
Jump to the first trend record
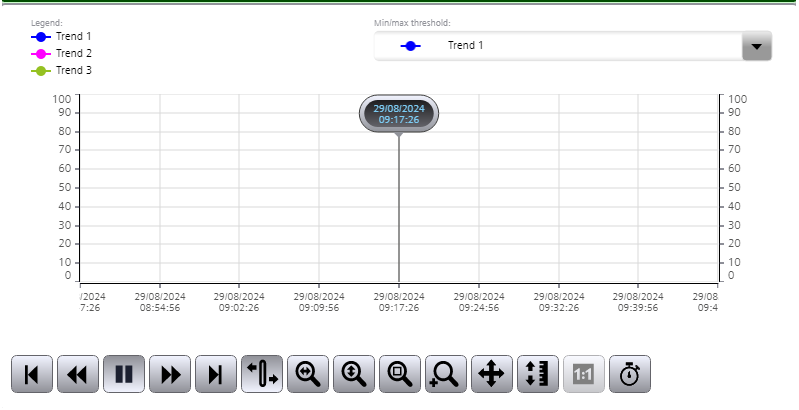click(x=32, y=374)
